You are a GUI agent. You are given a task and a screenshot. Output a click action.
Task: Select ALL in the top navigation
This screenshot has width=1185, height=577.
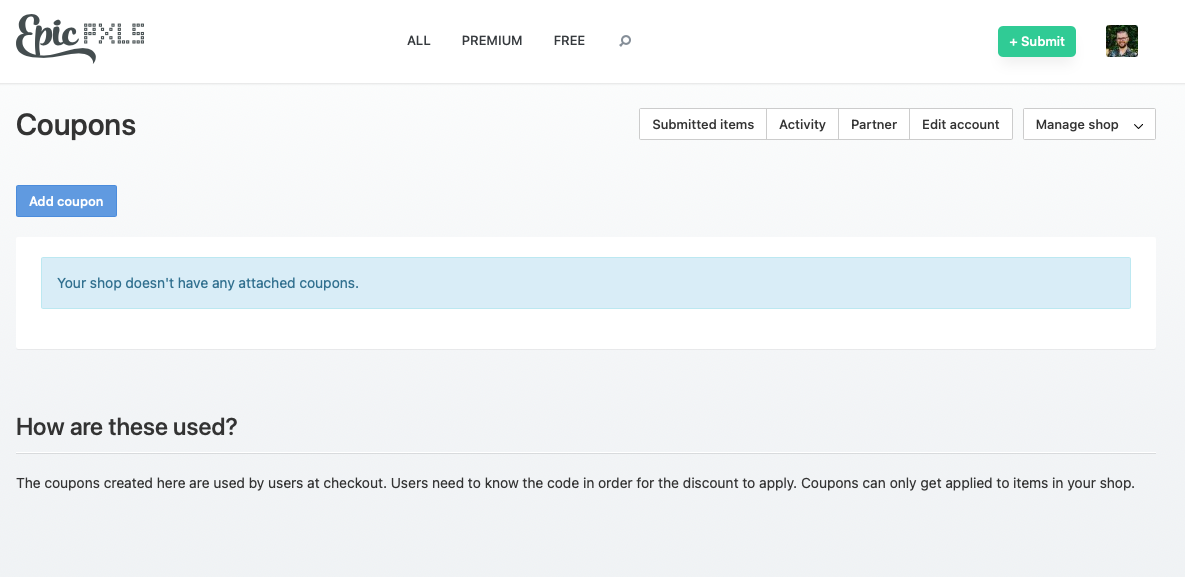pos(418,41)
